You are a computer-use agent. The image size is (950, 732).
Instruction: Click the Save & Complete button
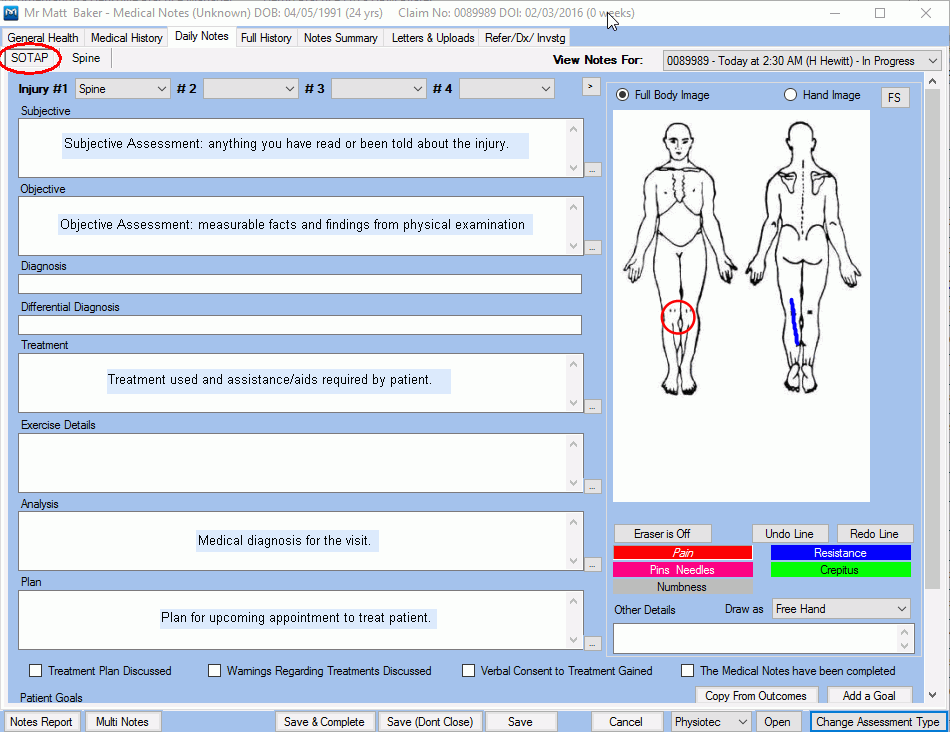tap(324, 722)
